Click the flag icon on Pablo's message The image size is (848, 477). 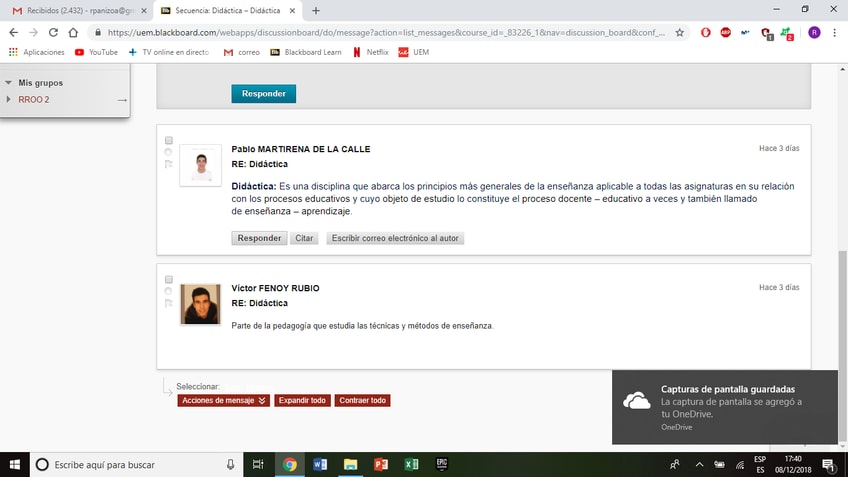(169, 164)
